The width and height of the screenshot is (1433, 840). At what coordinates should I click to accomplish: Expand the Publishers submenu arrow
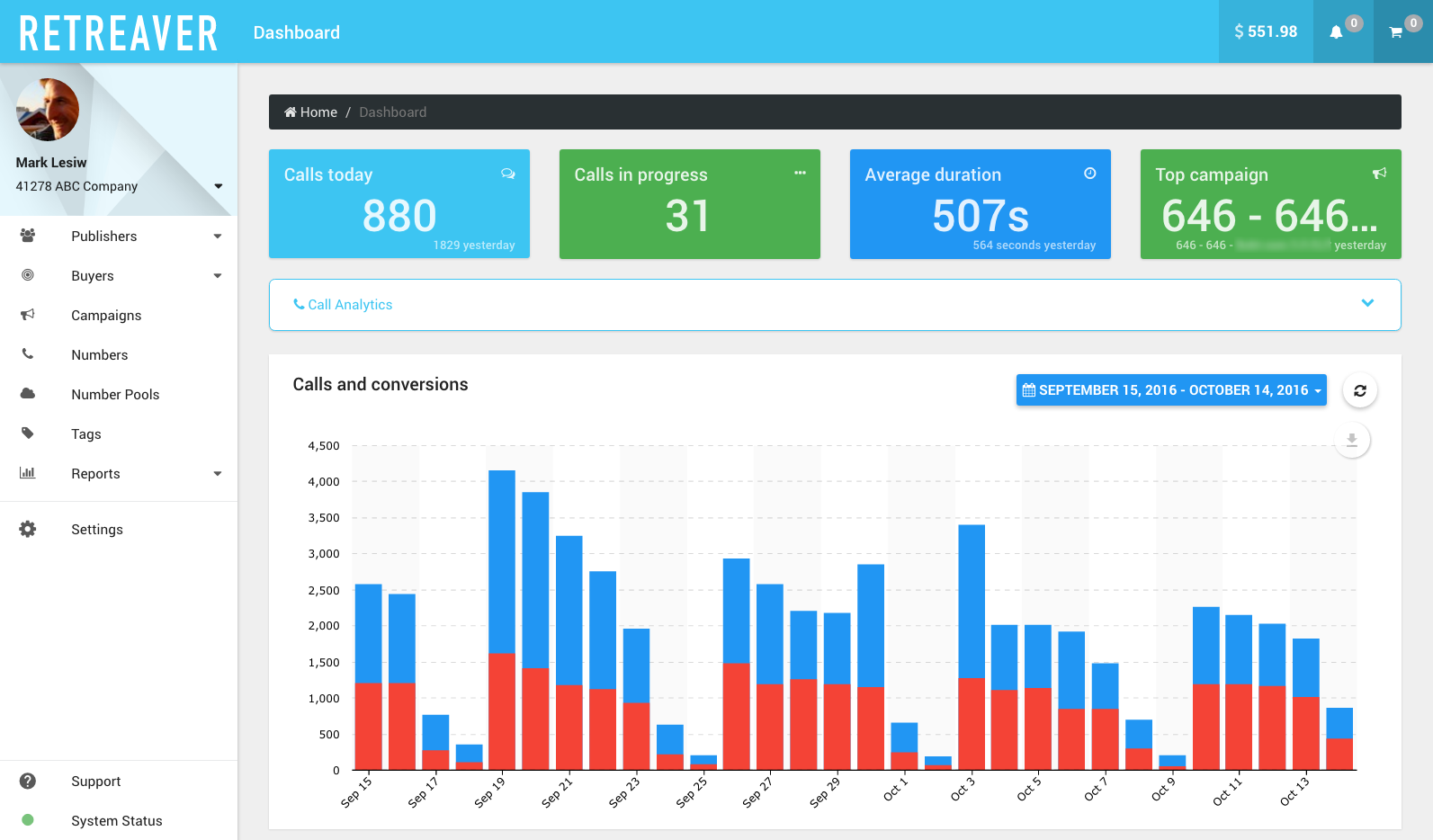pyautogui.click(x=218, y=237)
